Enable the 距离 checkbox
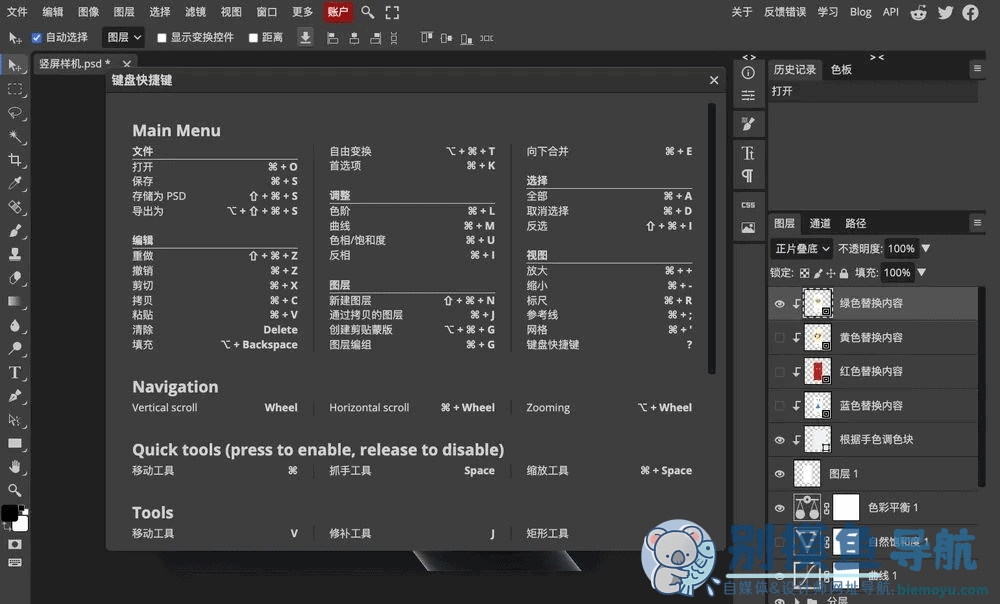Screen dimensions: 1000x604 point(253,38)
